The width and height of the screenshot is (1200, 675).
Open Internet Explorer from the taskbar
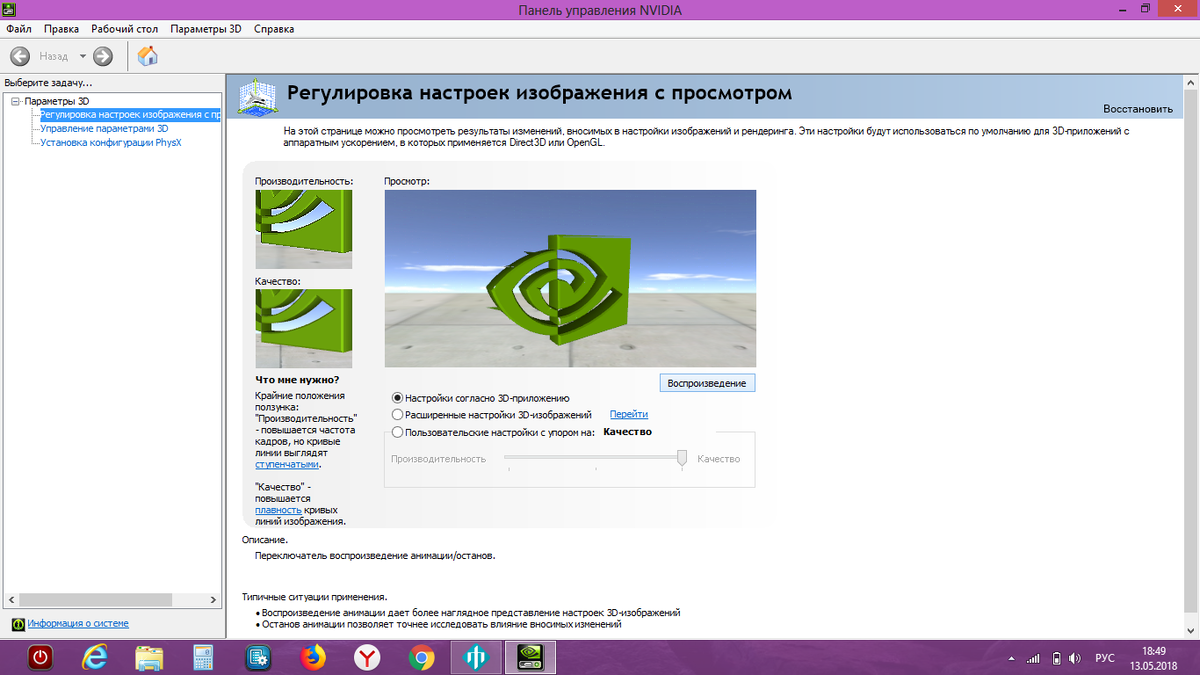click(95, 657)
